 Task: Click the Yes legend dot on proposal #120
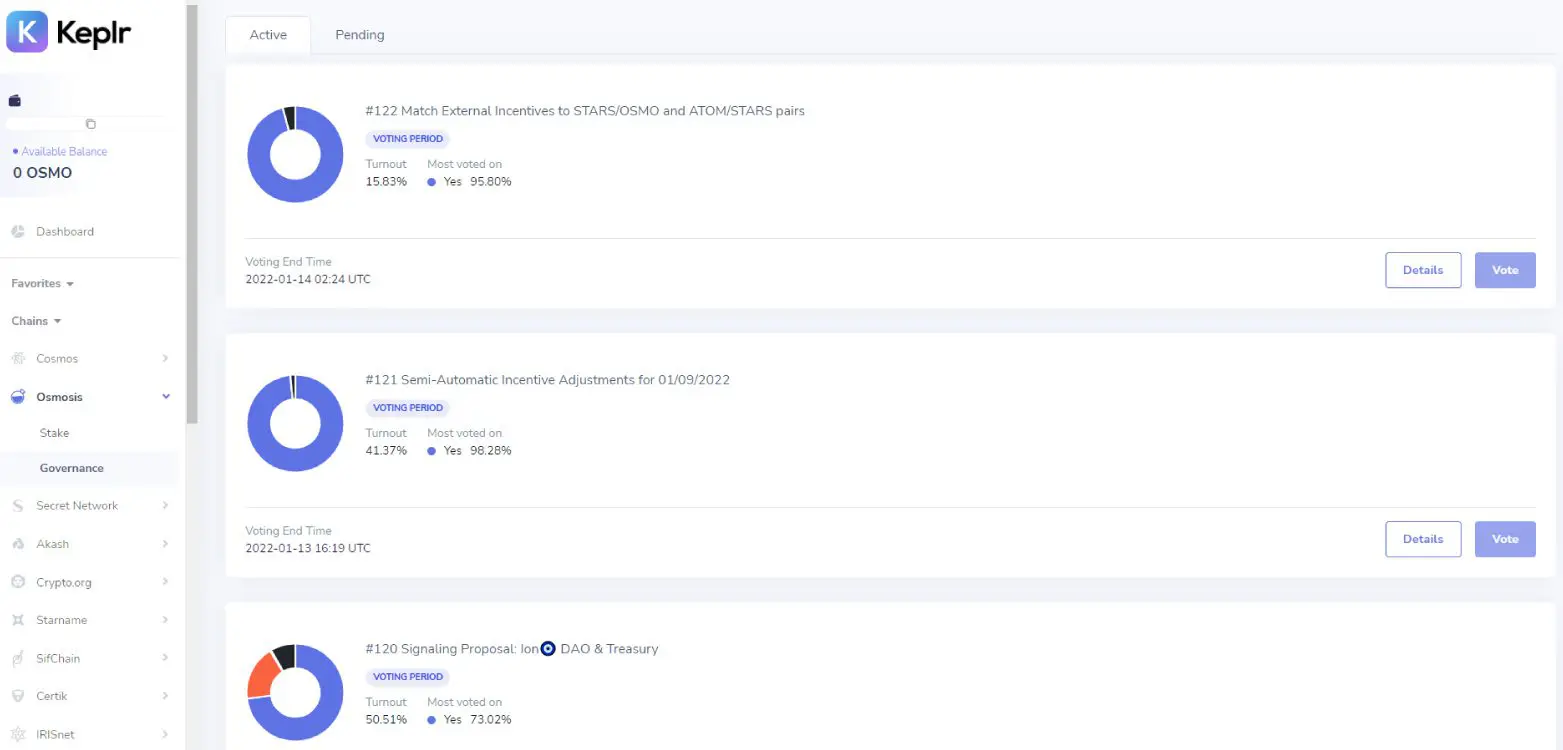431,720
